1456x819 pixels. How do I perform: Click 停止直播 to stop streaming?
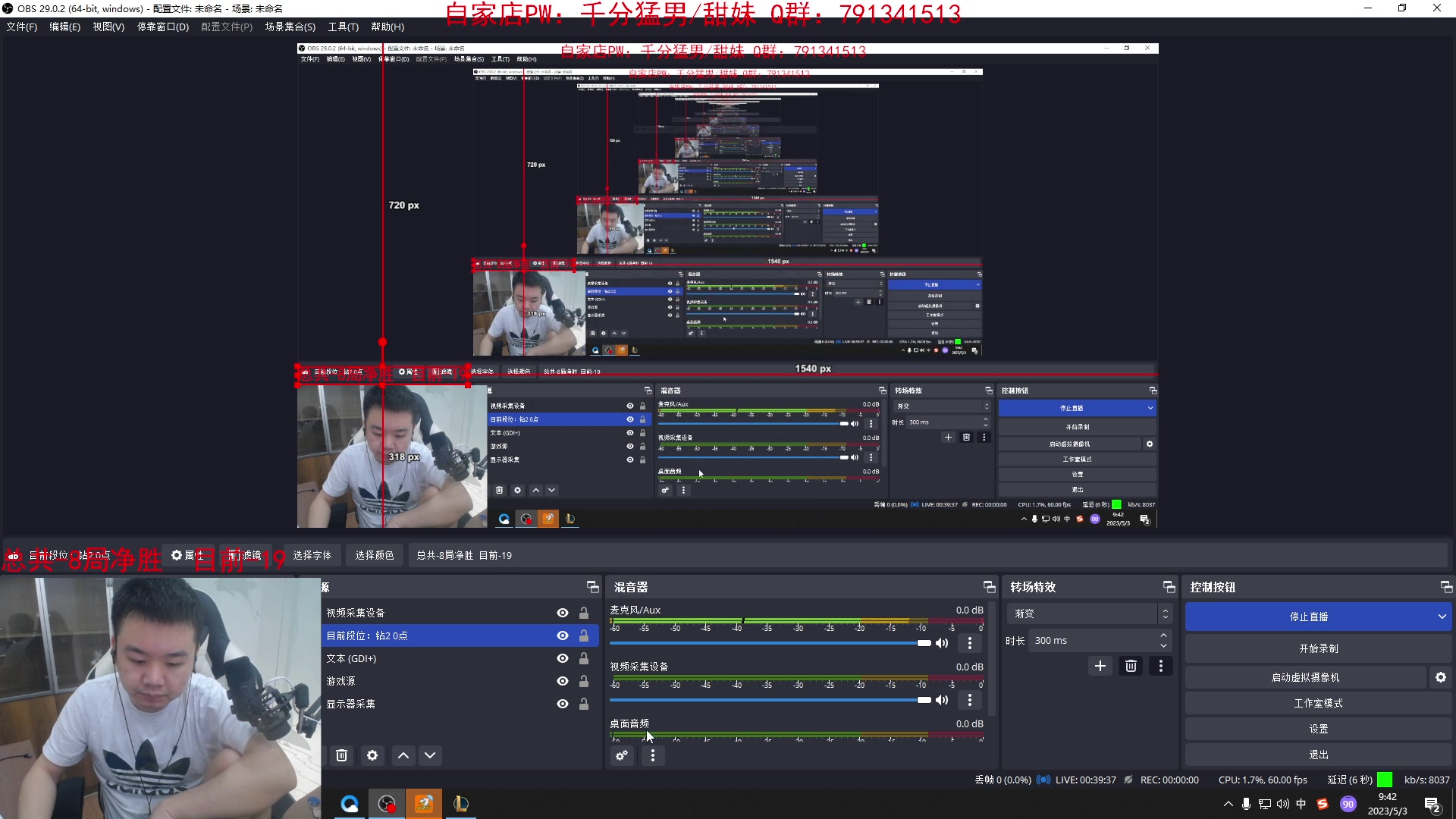[1309, 617]
